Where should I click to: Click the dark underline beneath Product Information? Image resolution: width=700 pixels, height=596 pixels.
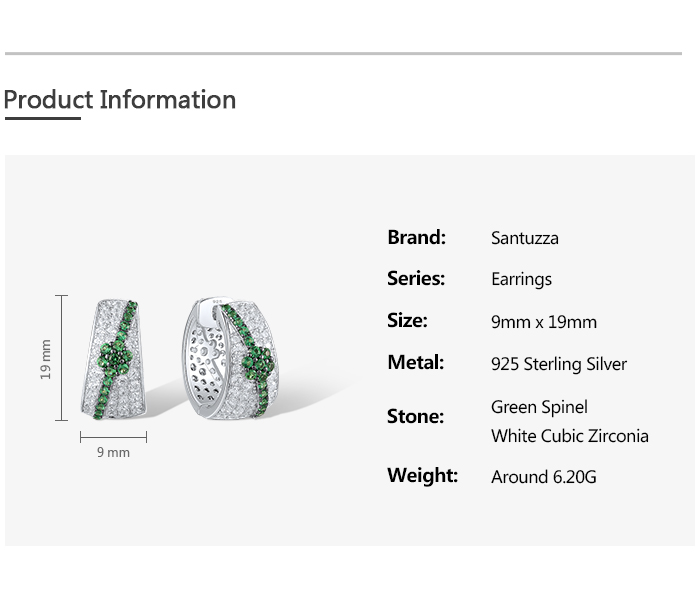pyautogui.click(x=42, y=119)
